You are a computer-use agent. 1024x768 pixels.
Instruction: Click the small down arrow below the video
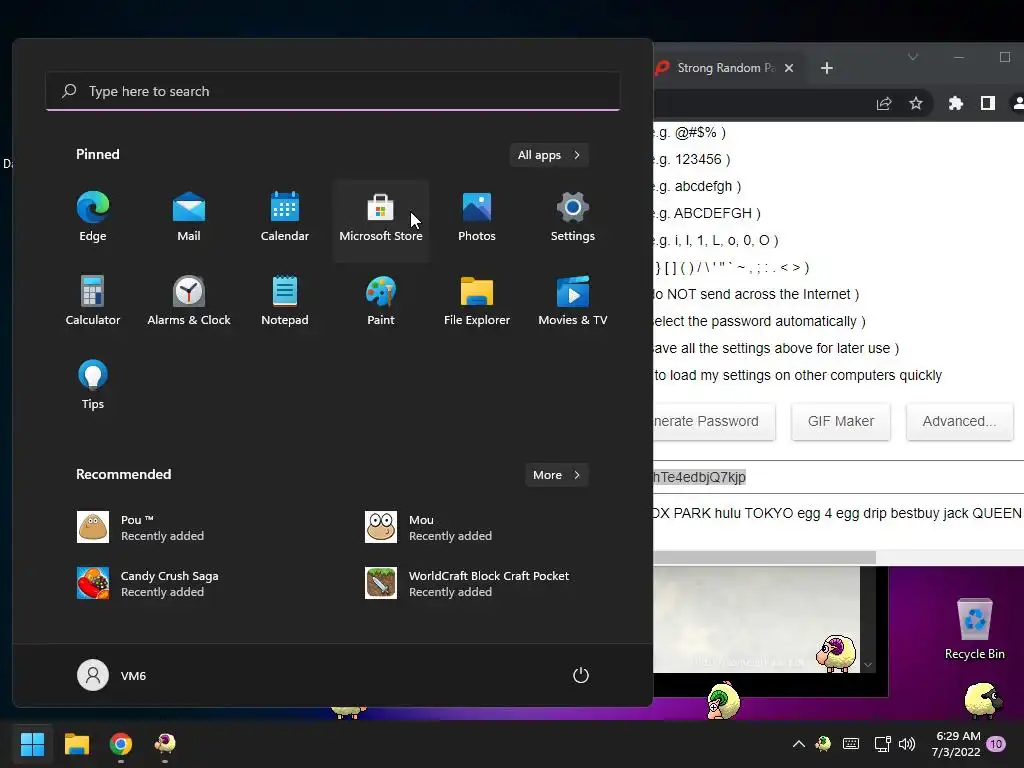[x=868, y=665]
